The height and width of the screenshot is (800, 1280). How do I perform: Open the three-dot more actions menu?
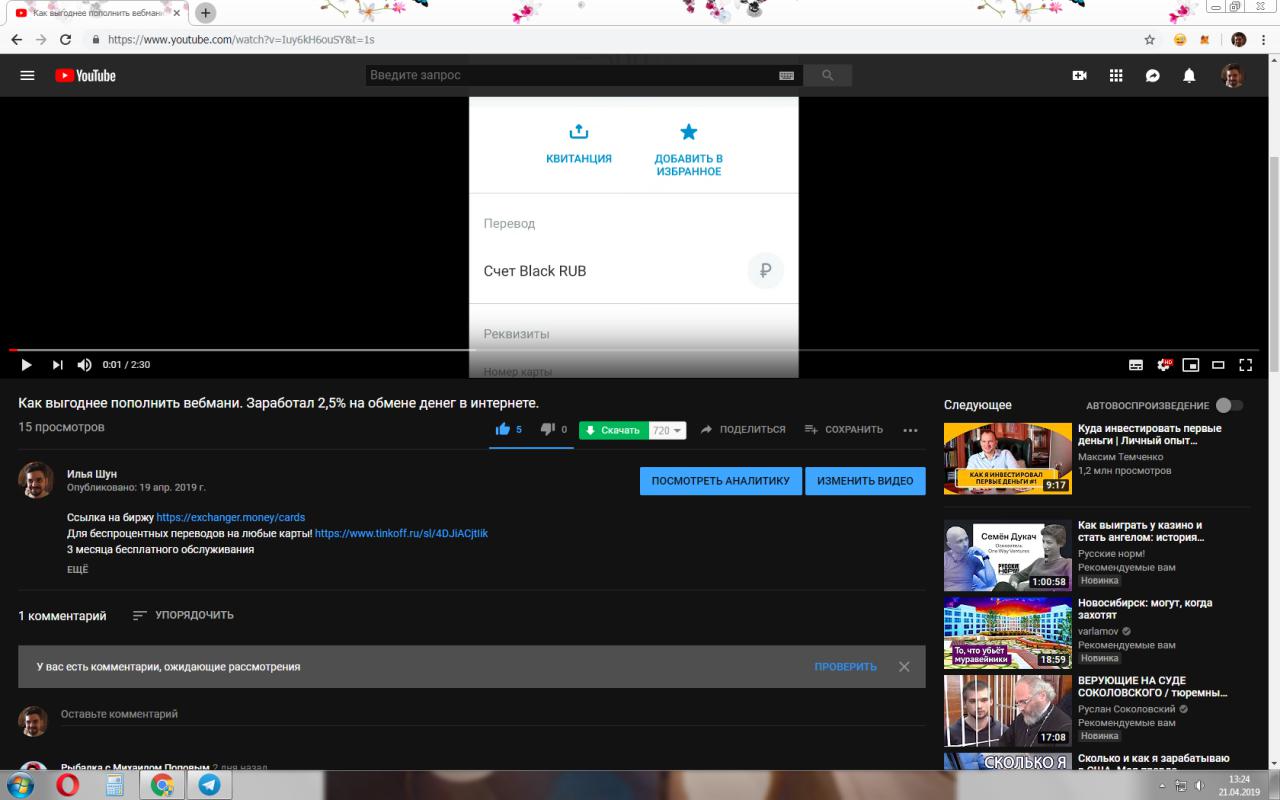(x=910, y=430)
